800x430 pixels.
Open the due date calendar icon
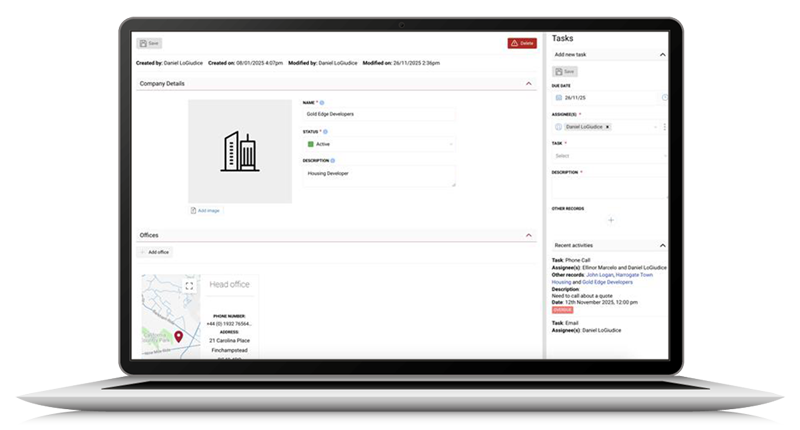point(559,97)
